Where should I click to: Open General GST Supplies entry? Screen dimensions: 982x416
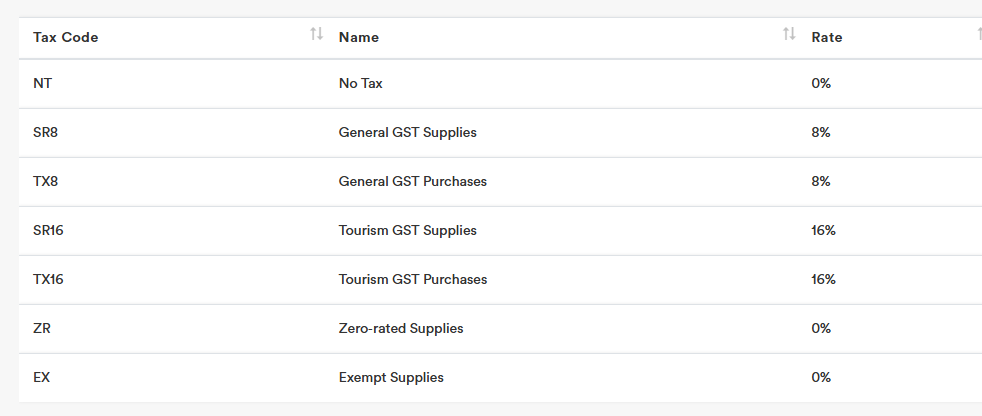(408, 132)
